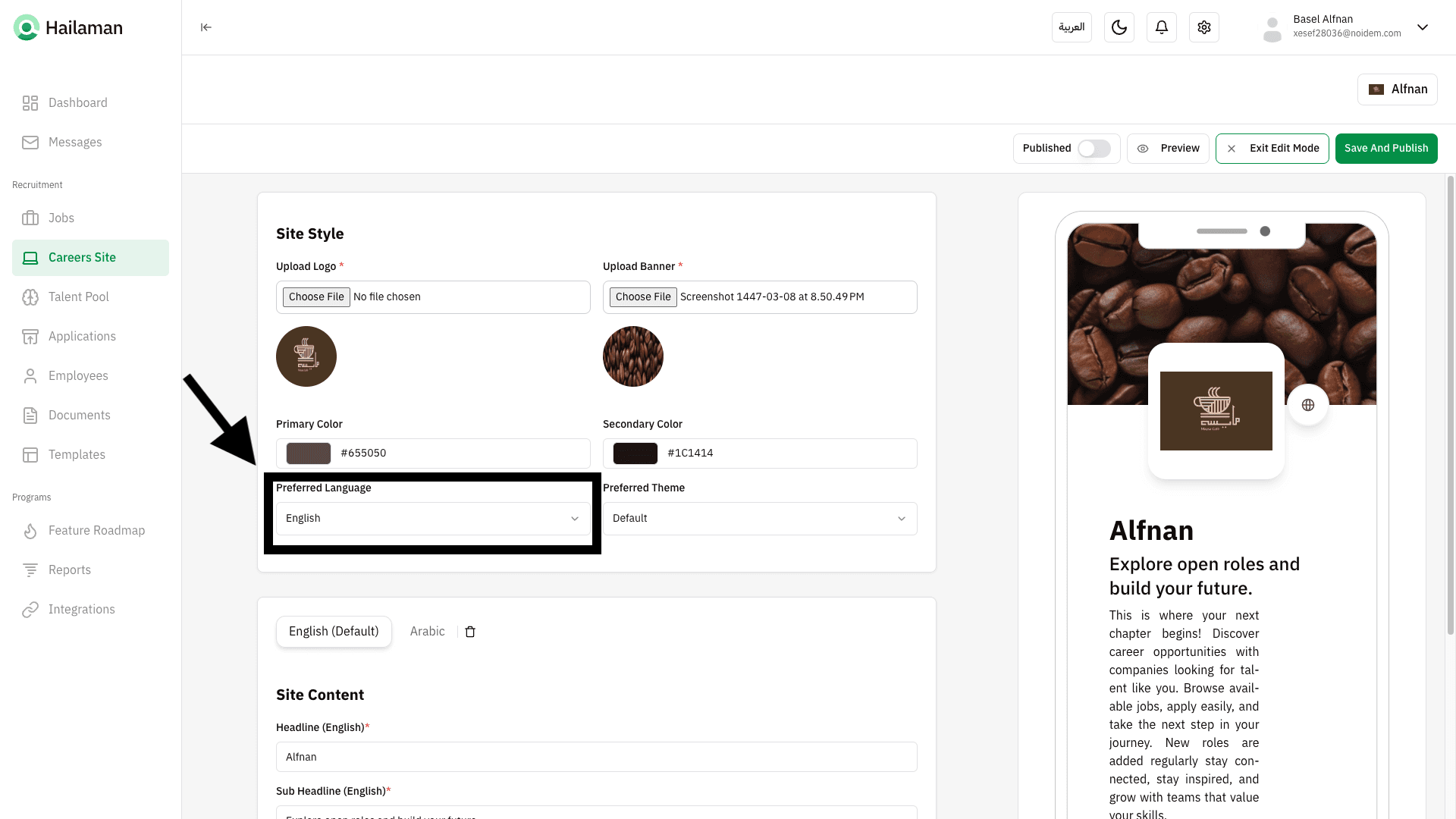
Task: Switch to the Arabic content tab
Action: click(x=427, y=632)
